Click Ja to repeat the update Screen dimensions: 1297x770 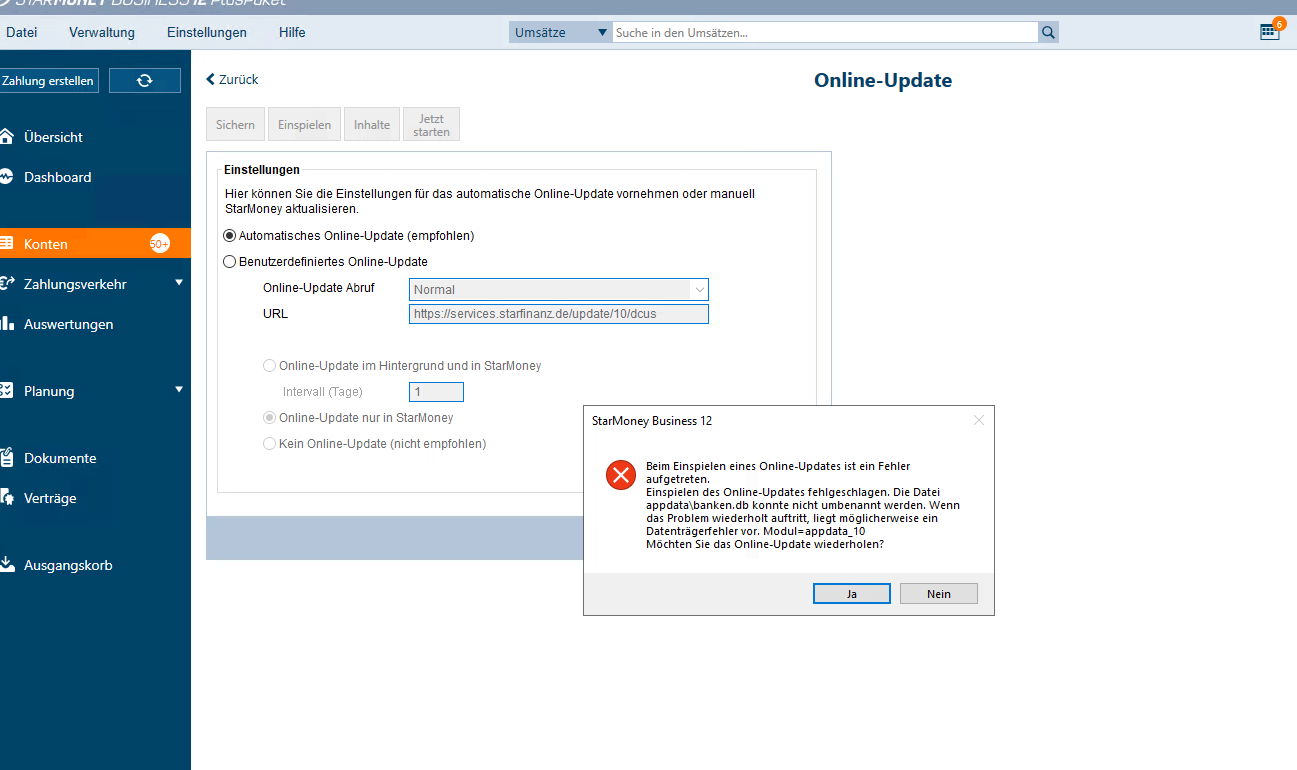pos(852,594)
